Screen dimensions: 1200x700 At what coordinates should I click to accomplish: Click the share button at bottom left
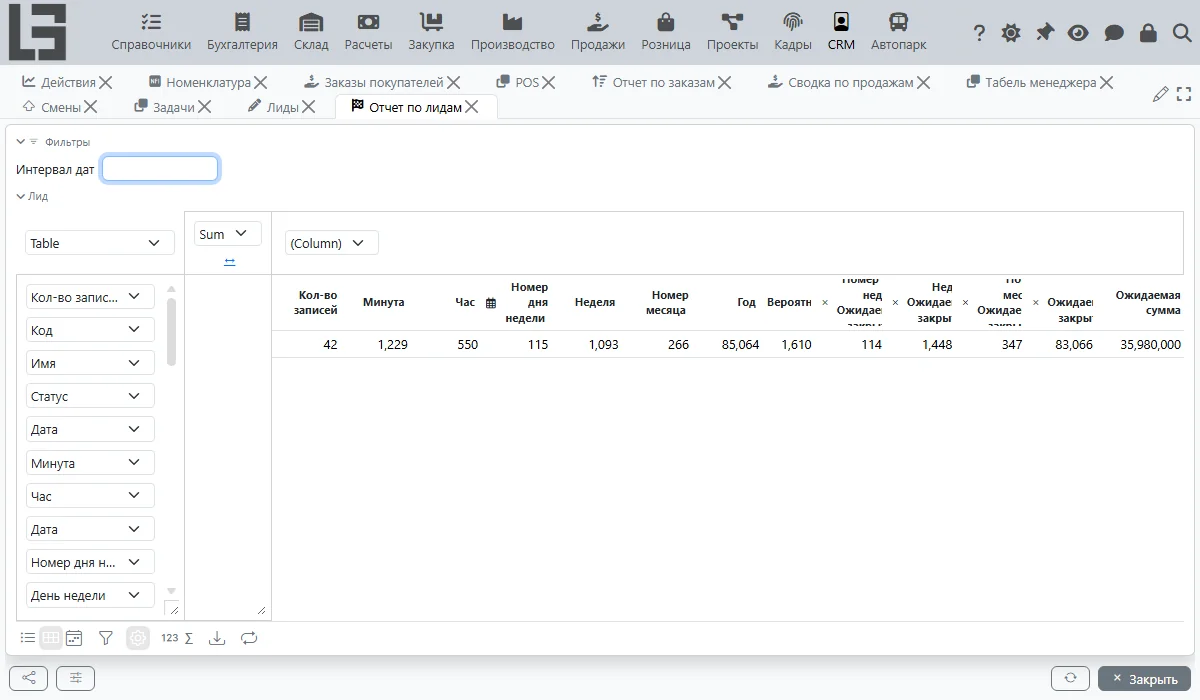click(x=28, y=678)
